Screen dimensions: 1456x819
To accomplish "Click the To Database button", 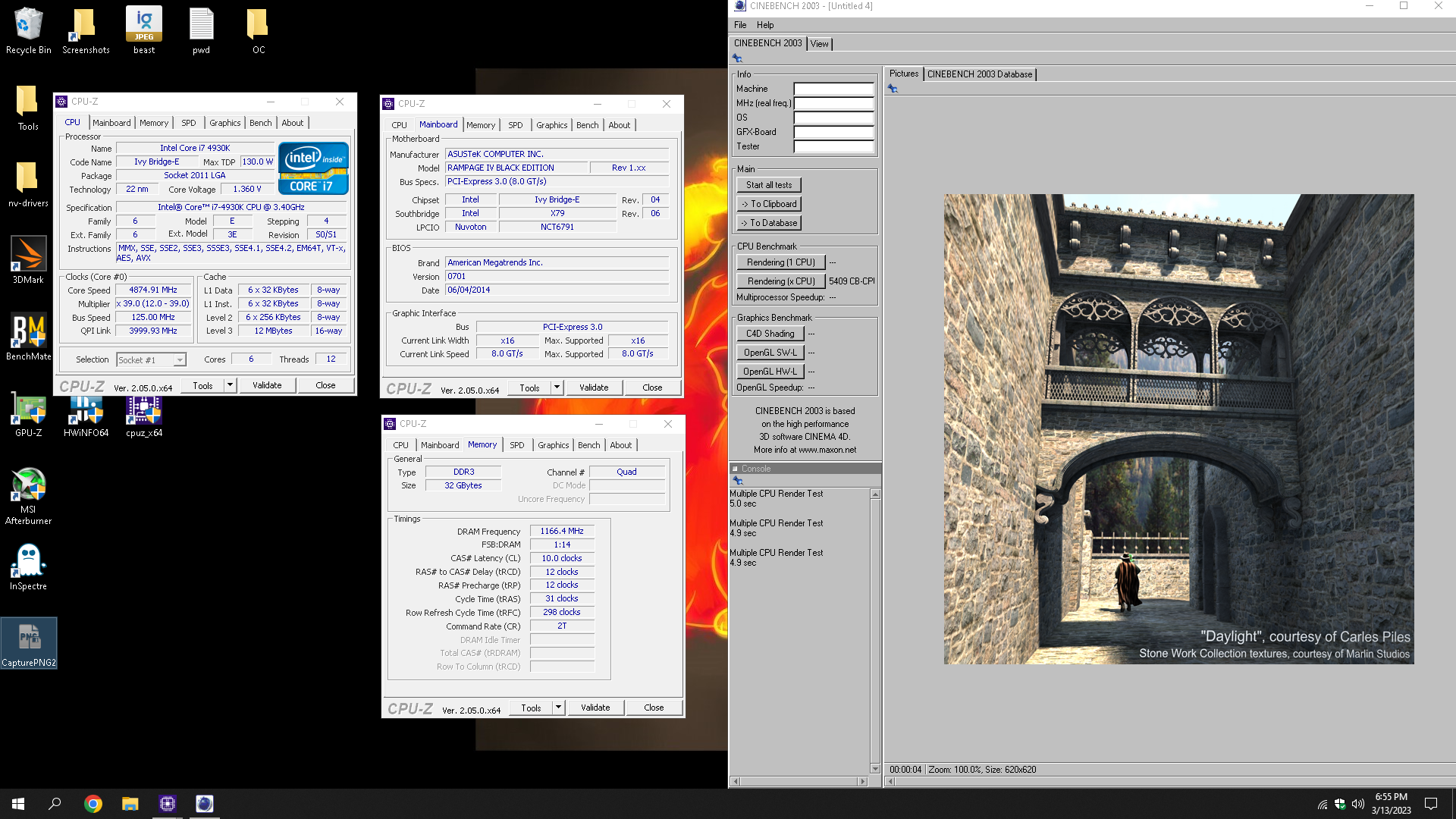I will tap(768, 223).
